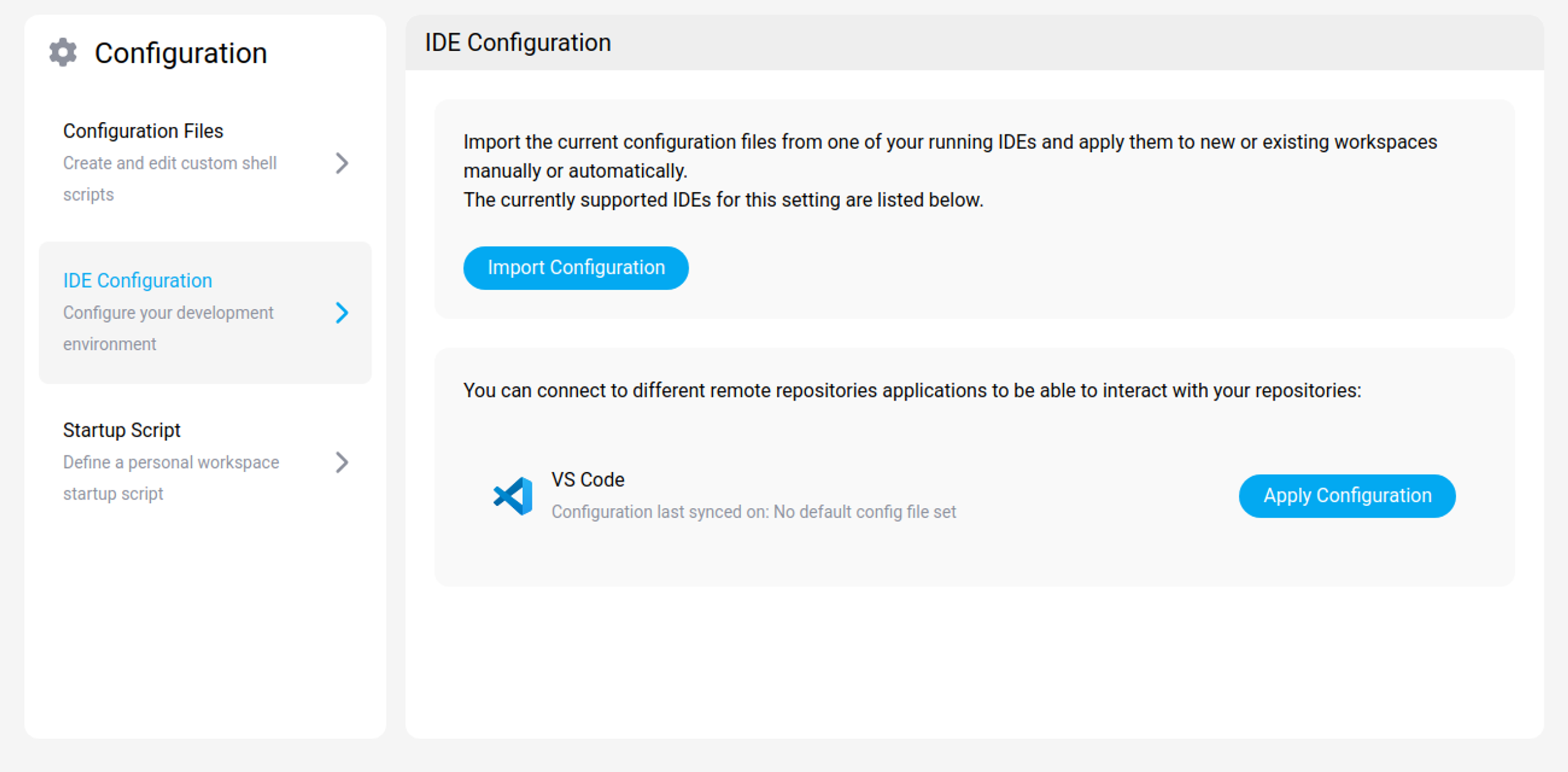Select Configuration Files in the sidebar
Viewport: 1568px width, 772px height.
[142, 130]
